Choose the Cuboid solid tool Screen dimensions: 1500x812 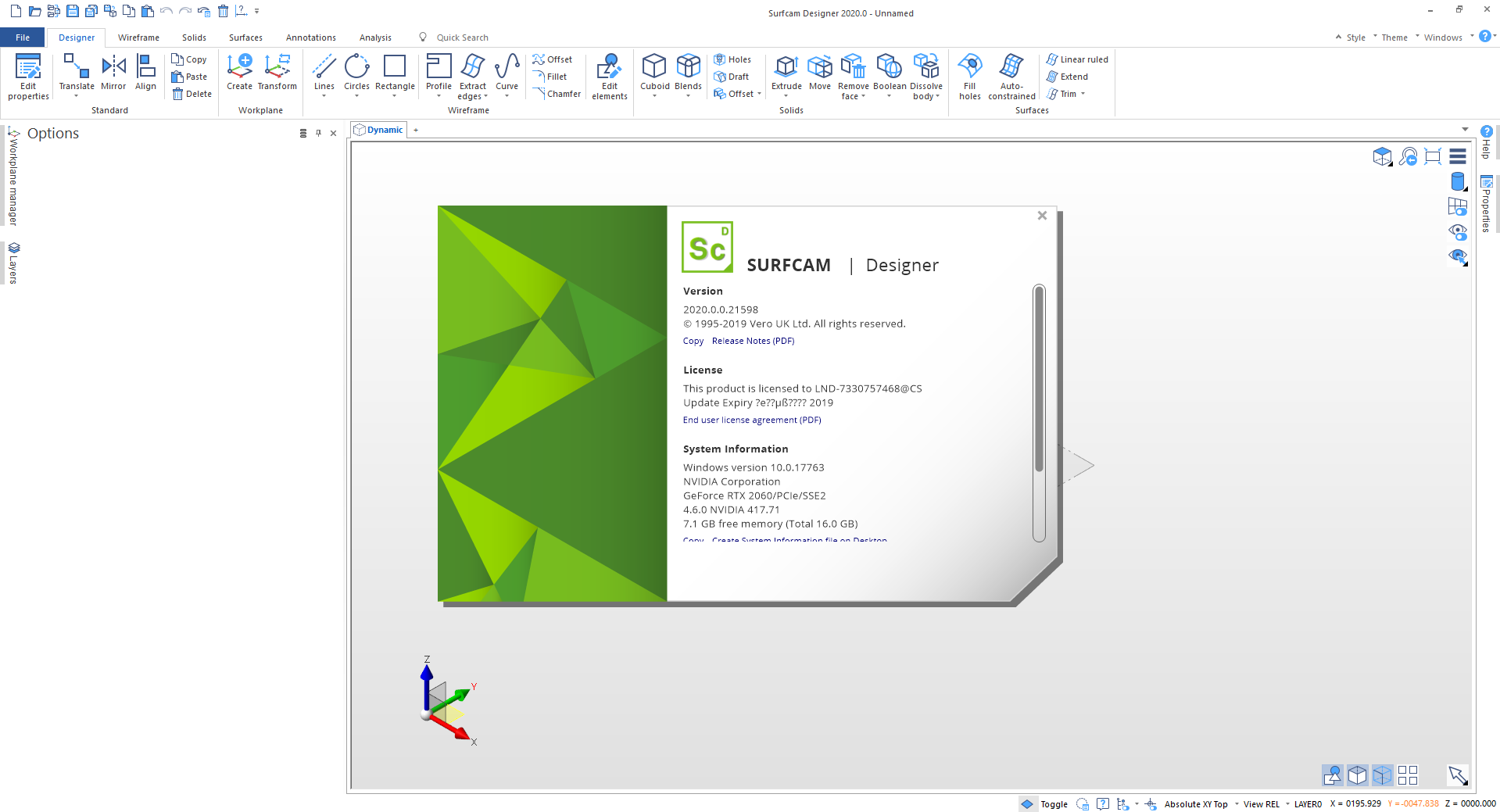click(654, 72)
